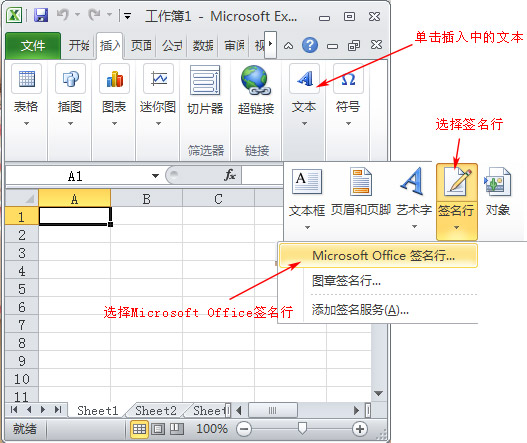527x443 pixels.
Task: Open the Customize Quick Access Toolbar dropdown
Action: coord(127,16)
